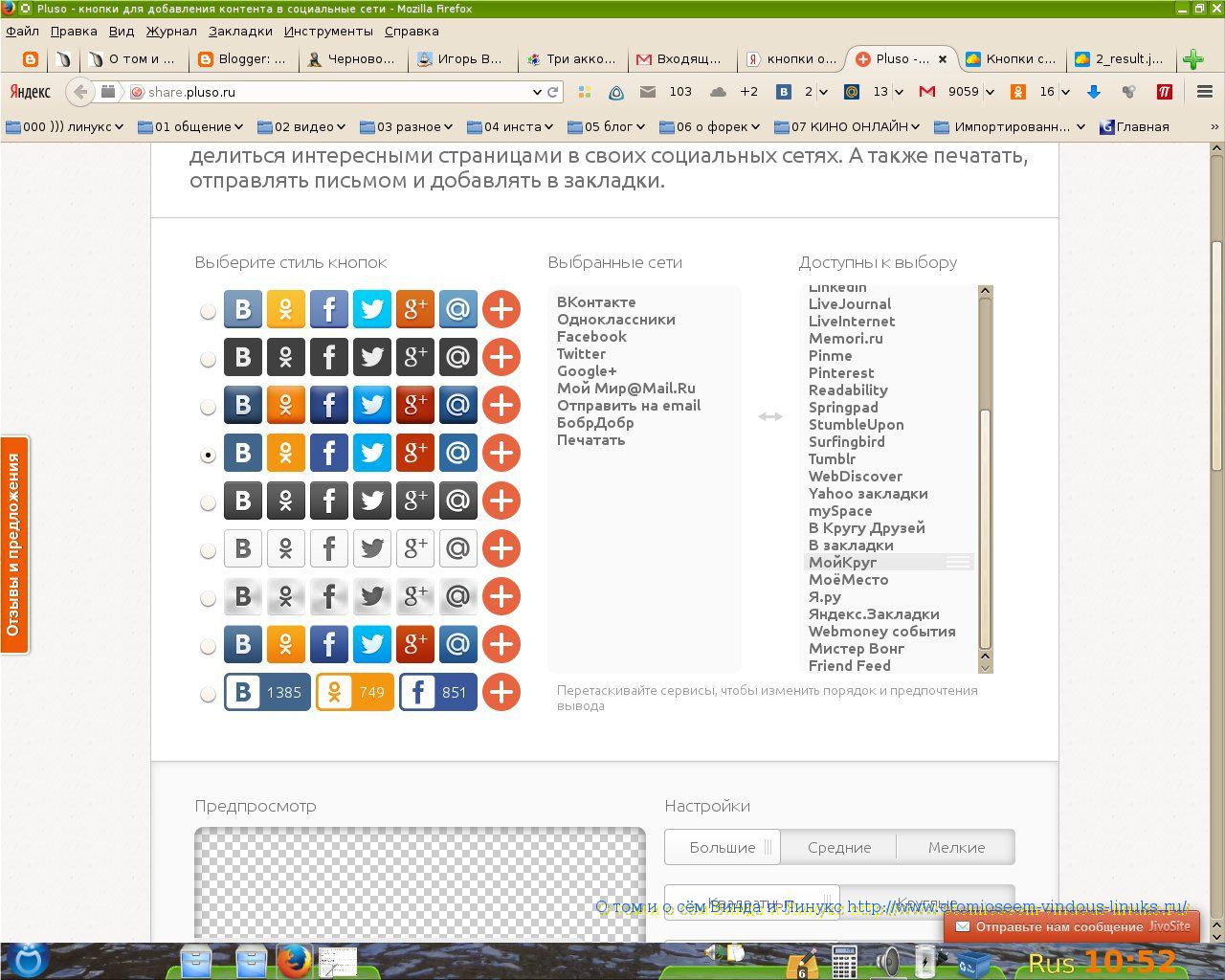Select the first button style radio button
The width and height of the screenshot is (1225, 980).
pos(208,311)
